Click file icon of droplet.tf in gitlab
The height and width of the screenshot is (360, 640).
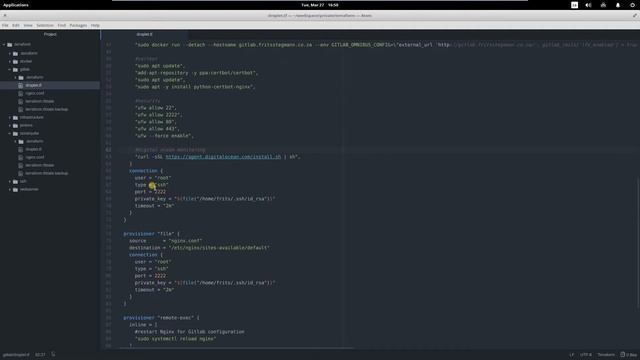coord(21,86)
